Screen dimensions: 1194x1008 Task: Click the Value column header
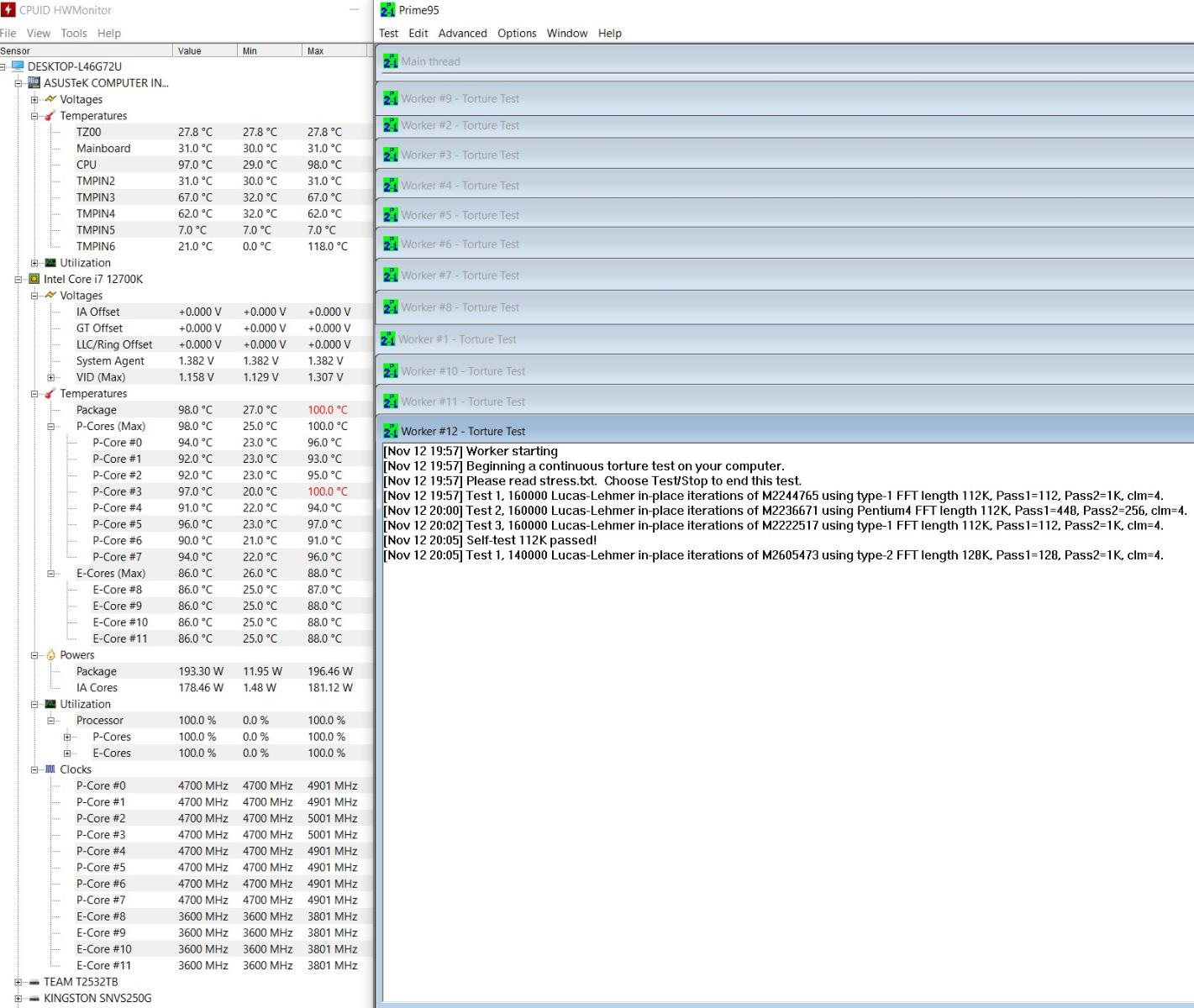tap(205, 51)
